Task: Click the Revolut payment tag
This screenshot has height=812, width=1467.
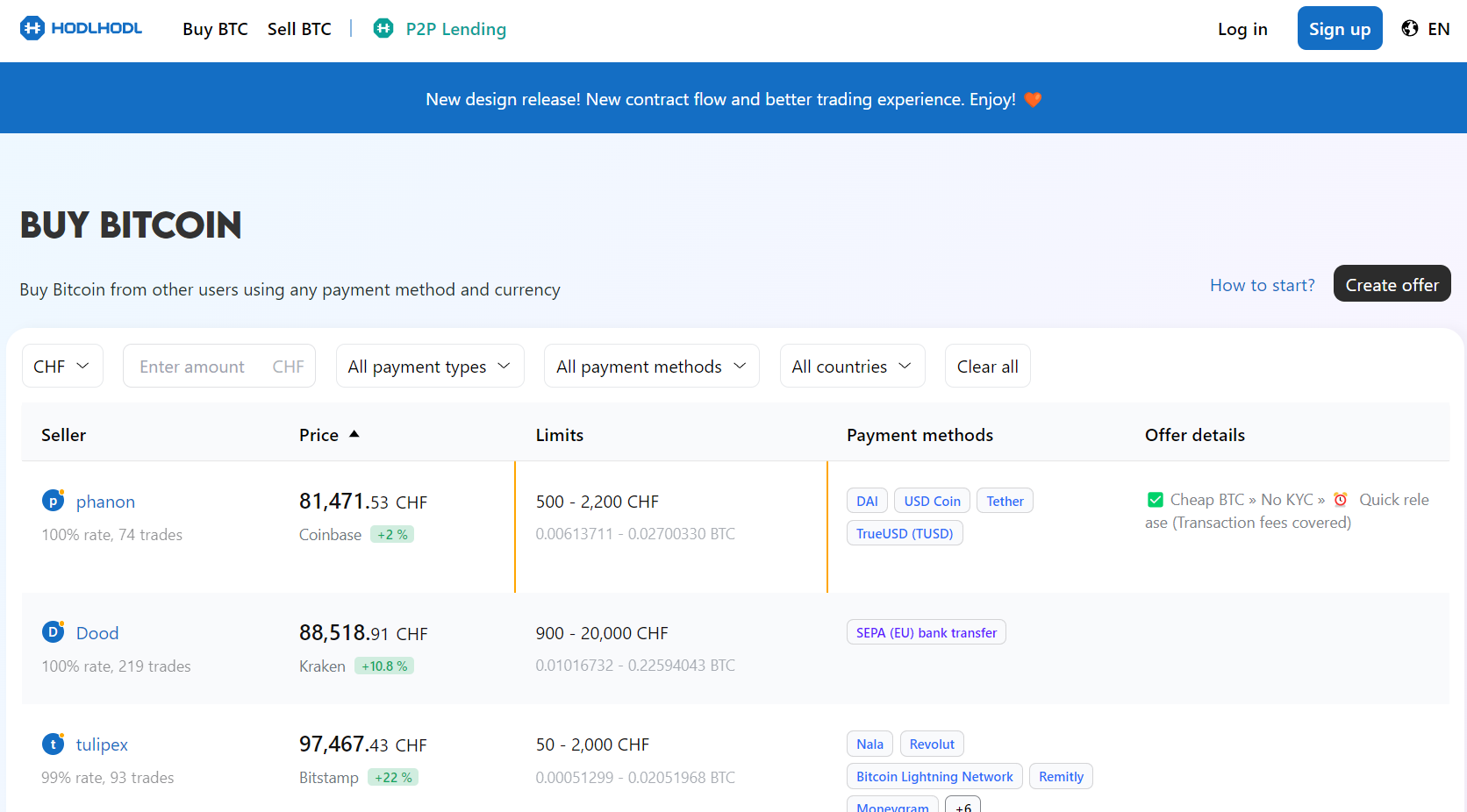Action: [932, 744]
